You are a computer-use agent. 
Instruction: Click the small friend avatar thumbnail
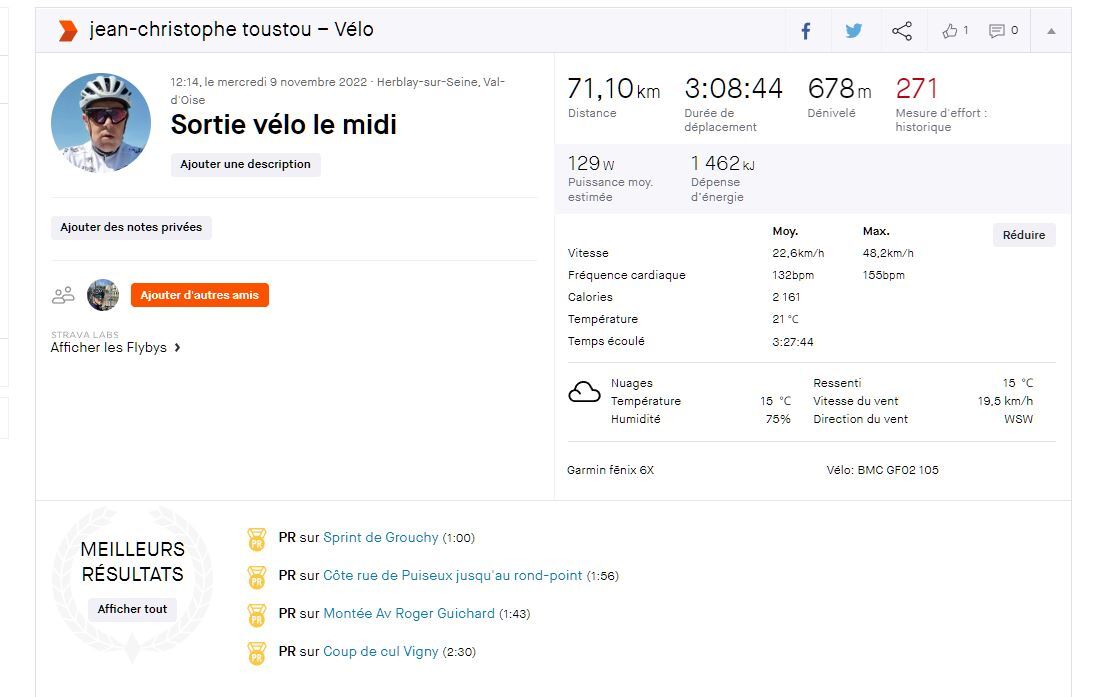103,295
